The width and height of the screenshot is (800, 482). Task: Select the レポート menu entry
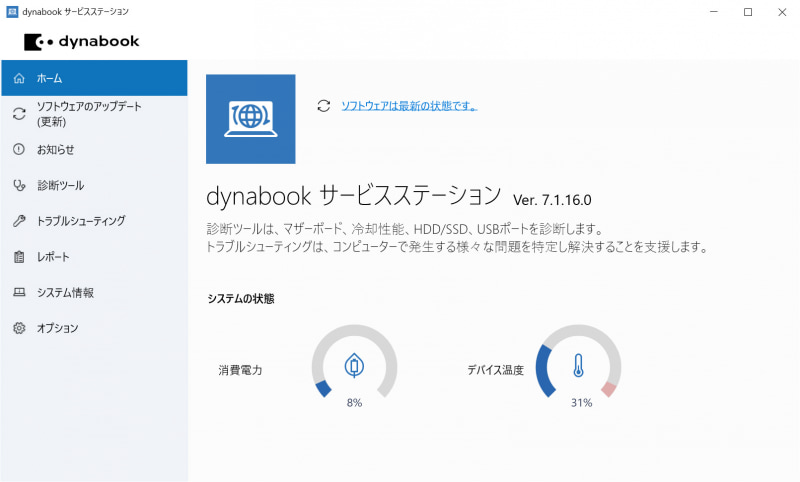(94, 257)
